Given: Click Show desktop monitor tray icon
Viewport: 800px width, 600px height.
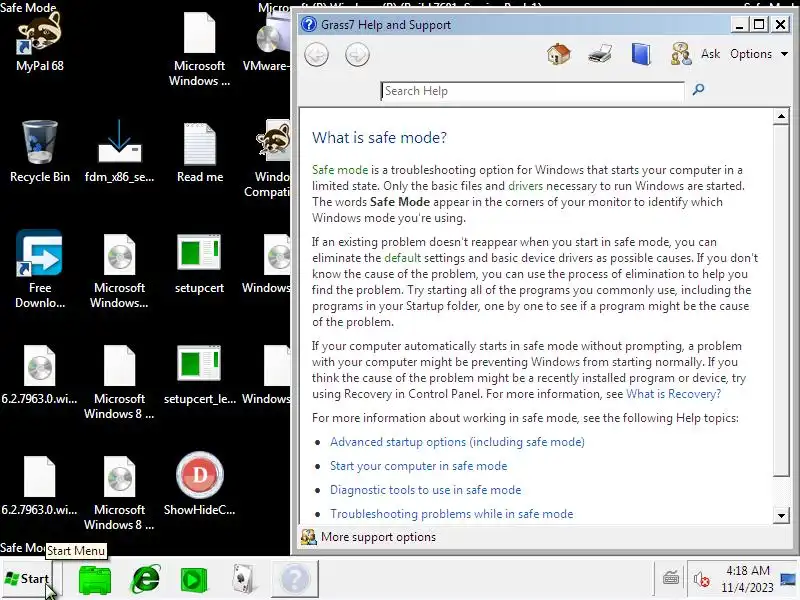Looking at the screenshot, I should coord(788,579).
